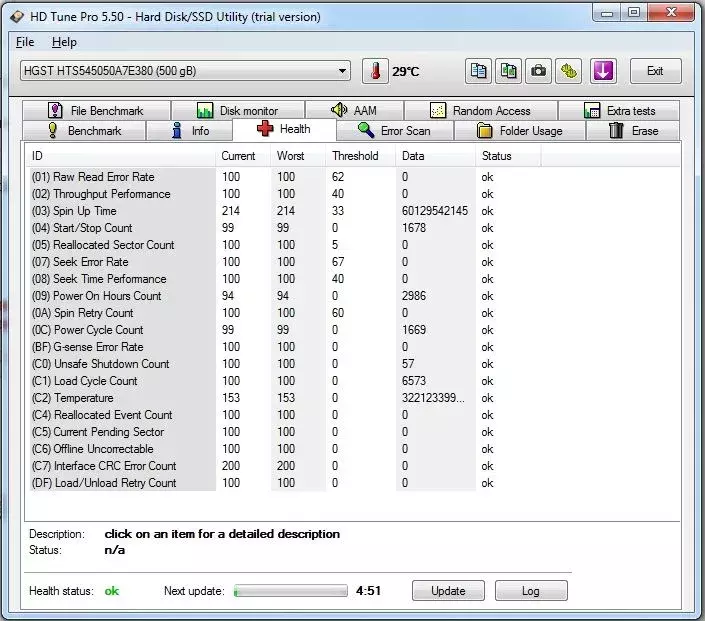Click the data value 2986
Screen dimensions: 705x621
tap(414, 296)
